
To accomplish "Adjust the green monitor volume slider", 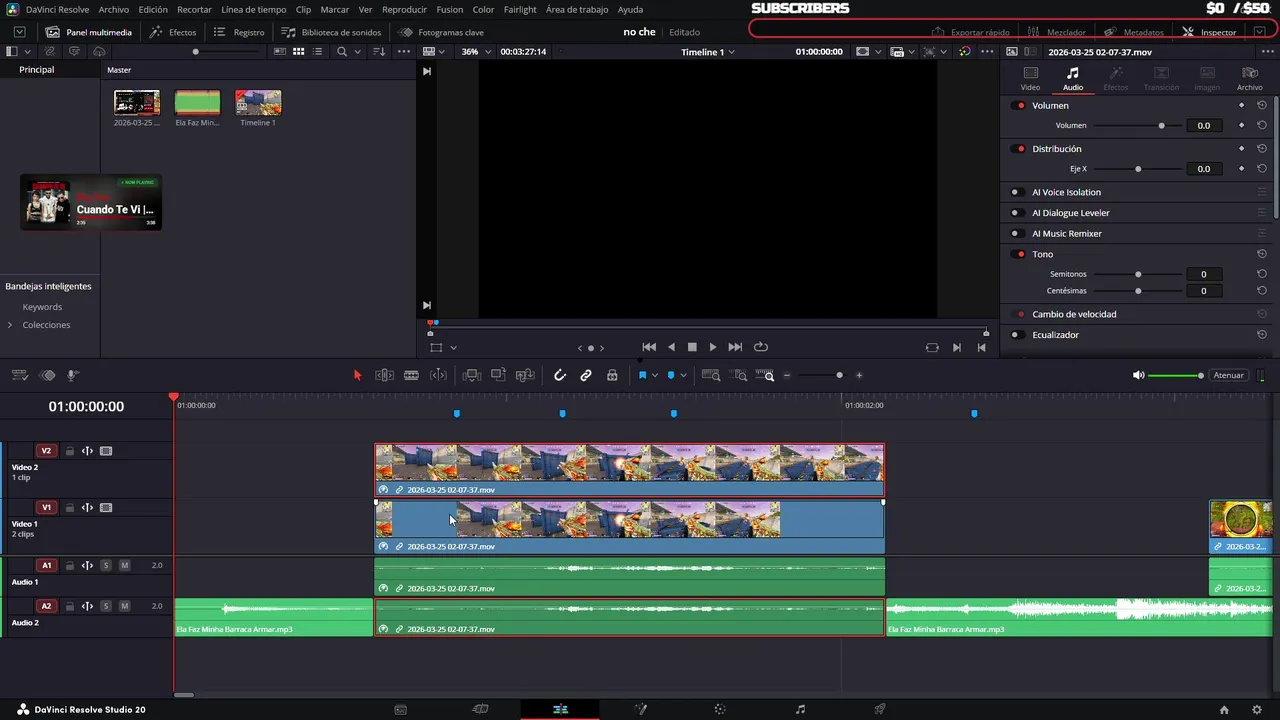I will (x=1176, y=375).
